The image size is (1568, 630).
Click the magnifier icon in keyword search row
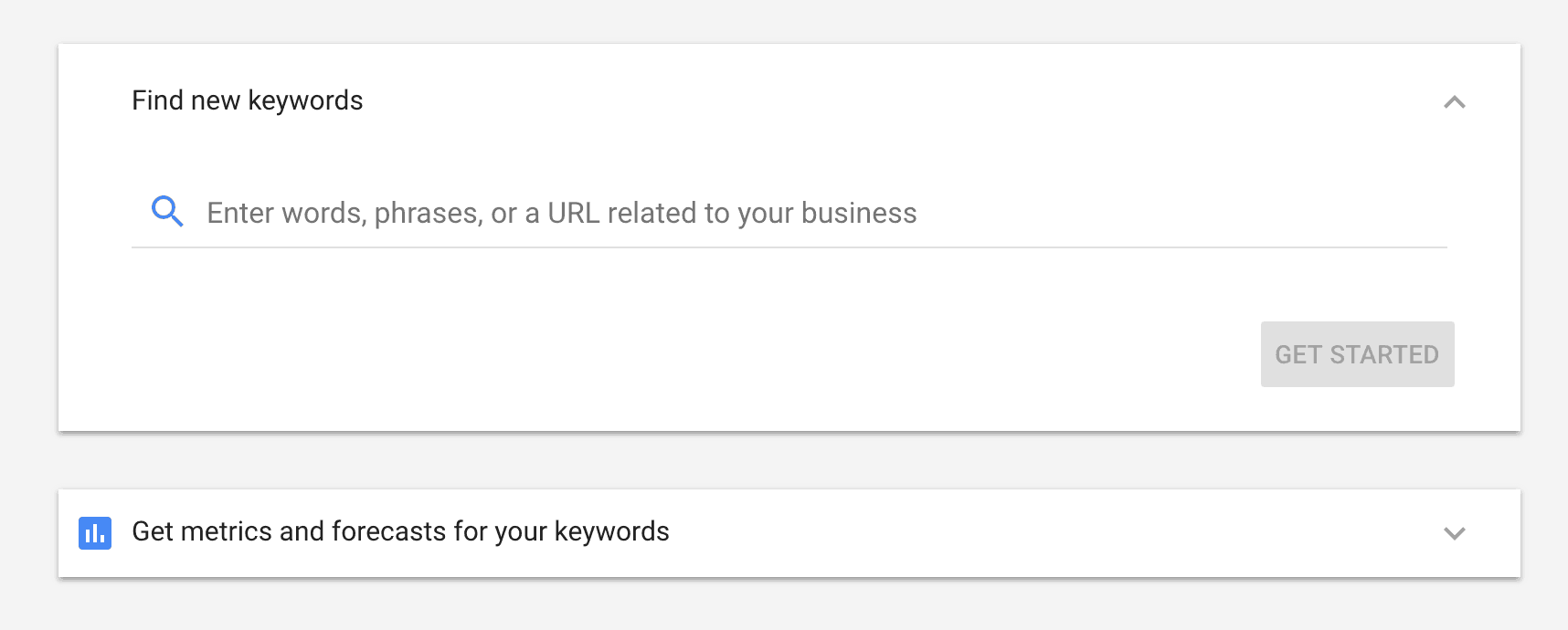pyautogui.click(x=167, y=212)
